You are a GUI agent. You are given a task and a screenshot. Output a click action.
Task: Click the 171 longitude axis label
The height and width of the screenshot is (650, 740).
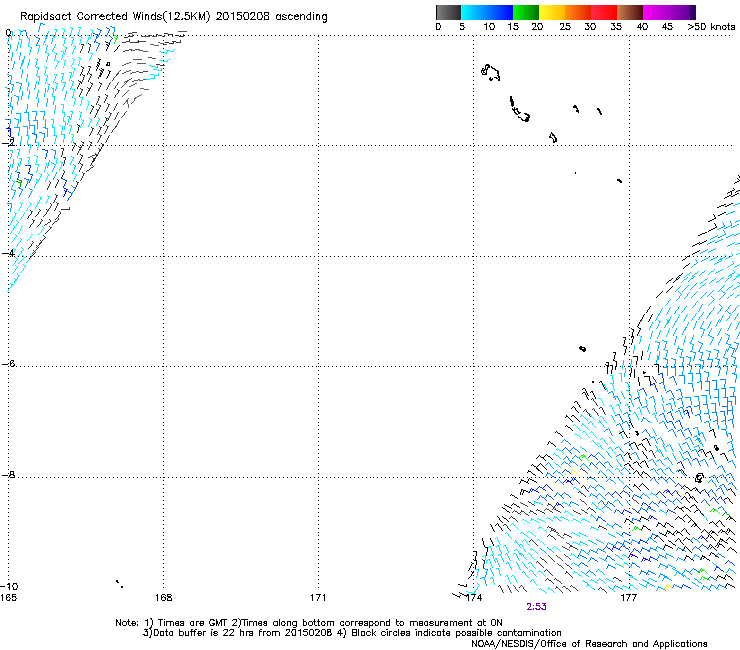click(318, 598)
